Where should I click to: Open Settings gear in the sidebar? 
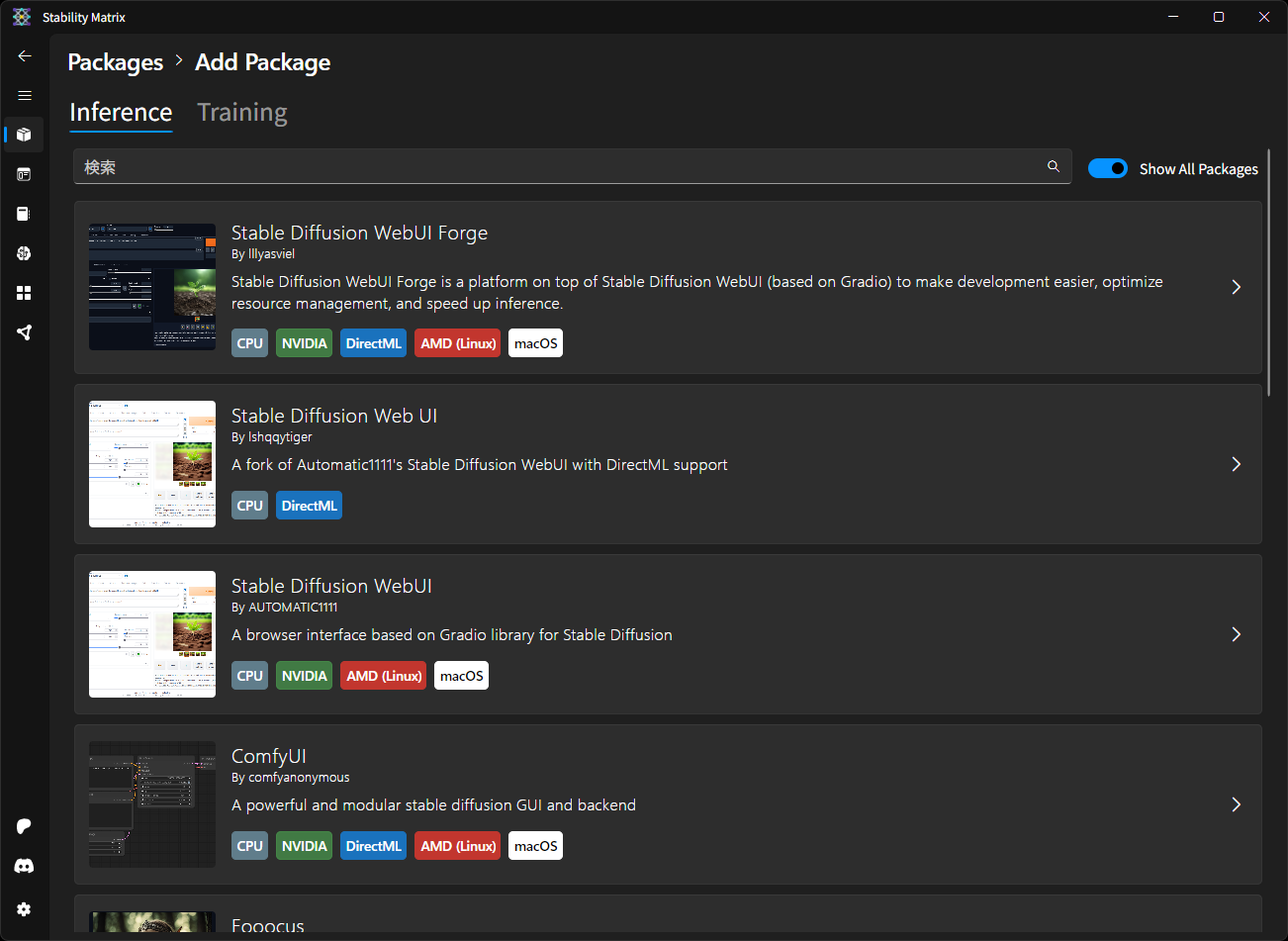coord(25,909)
